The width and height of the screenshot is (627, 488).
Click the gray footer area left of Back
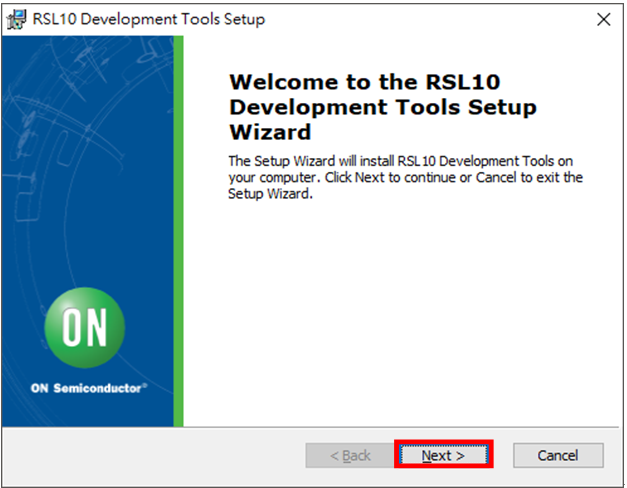[x=150, y=455]
